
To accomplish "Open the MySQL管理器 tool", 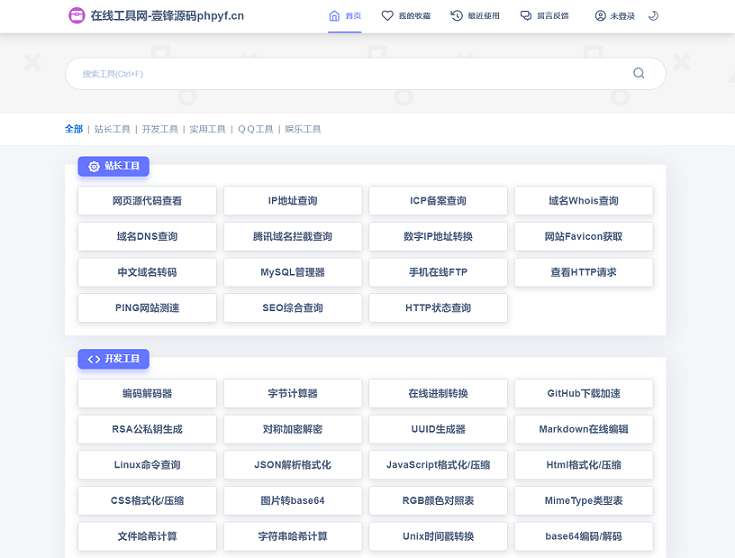I will pos(292,272).
